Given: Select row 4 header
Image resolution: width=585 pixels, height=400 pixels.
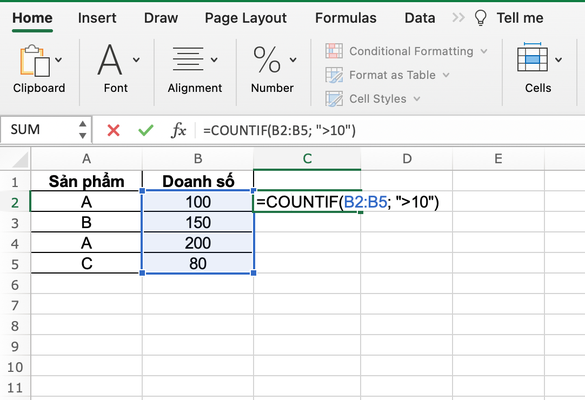Looking at the screenshot, I should [x=15, y=244].
